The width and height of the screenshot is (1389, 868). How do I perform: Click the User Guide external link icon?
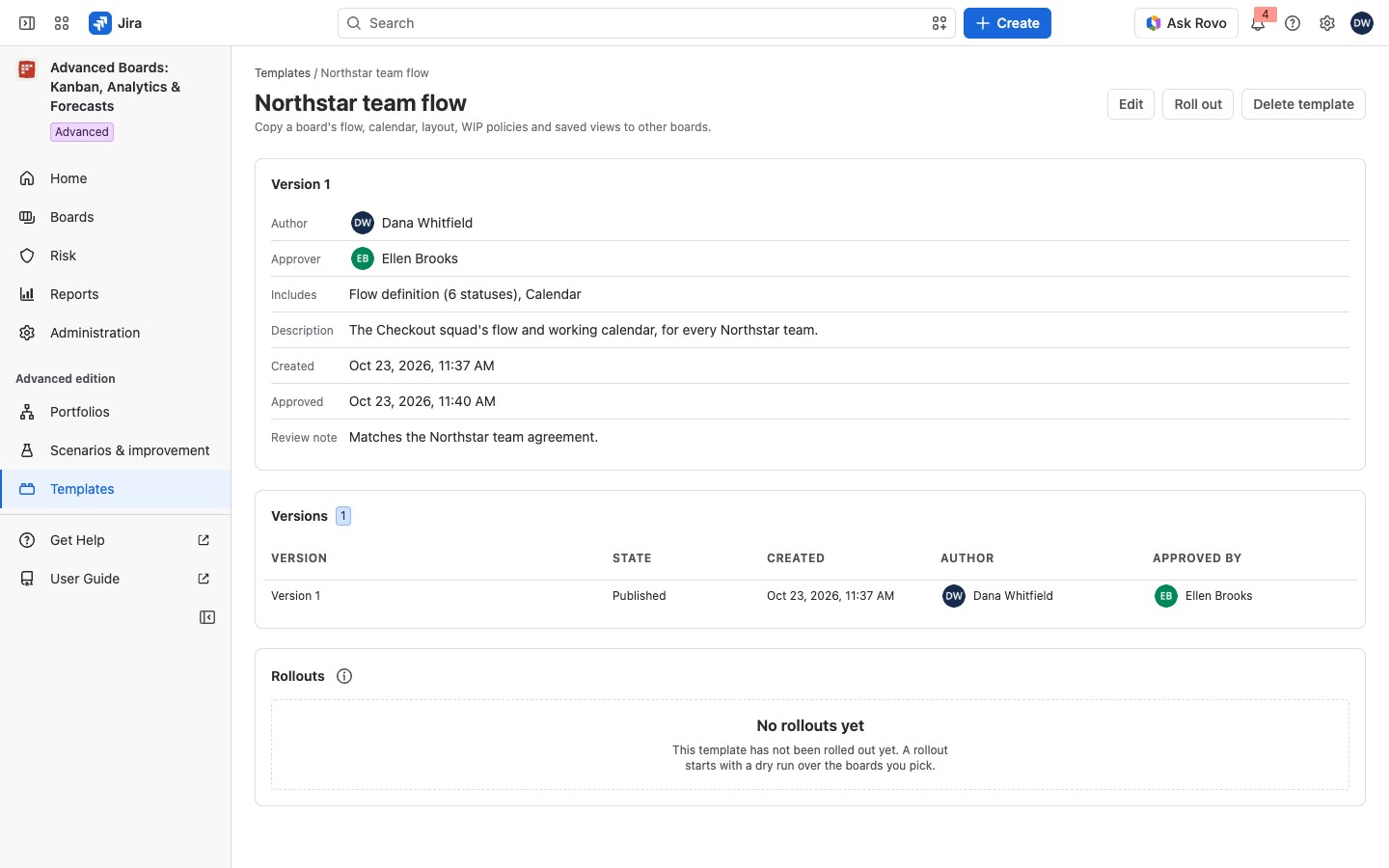point(204,579)
